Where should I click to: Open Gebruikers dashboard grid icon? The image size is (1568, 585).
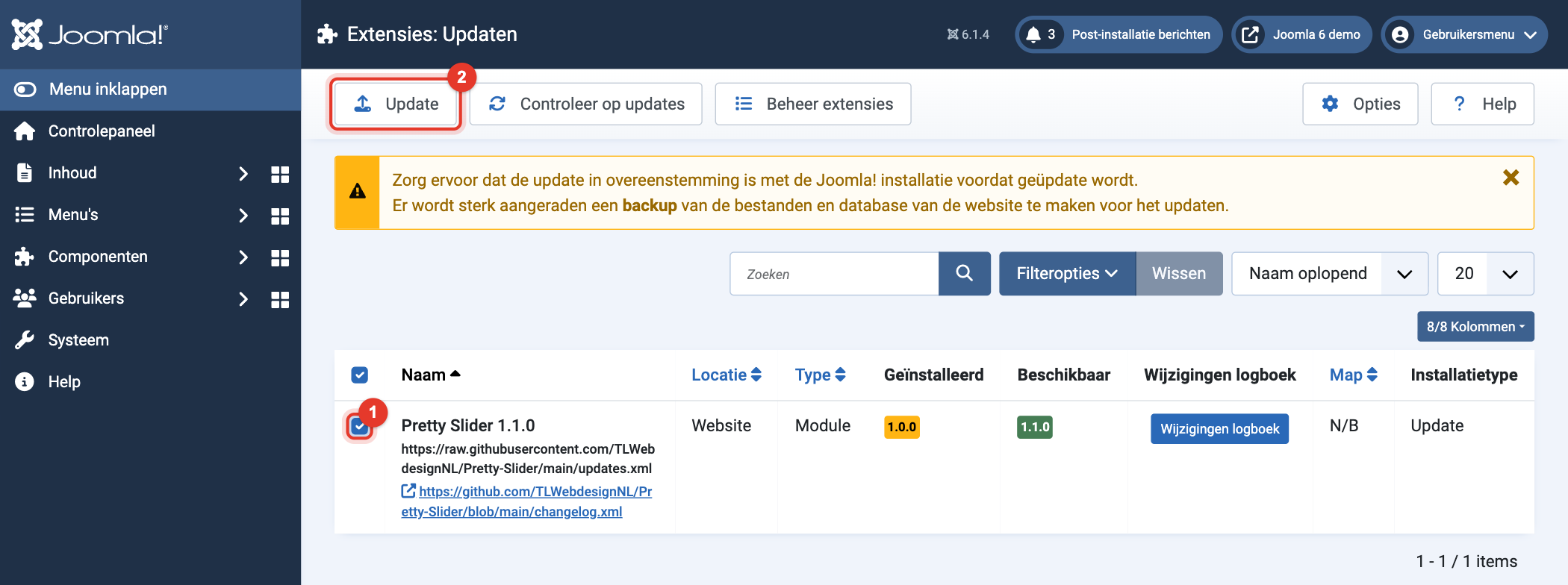280,299
